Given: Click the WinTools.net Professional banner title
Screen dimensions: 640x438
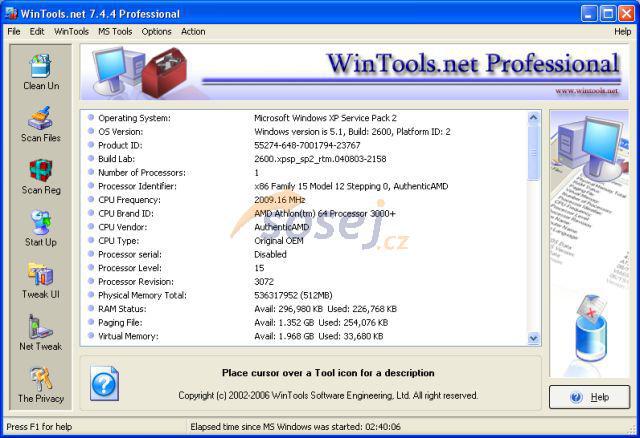Looking at the screenshot, I should point(473,63).
